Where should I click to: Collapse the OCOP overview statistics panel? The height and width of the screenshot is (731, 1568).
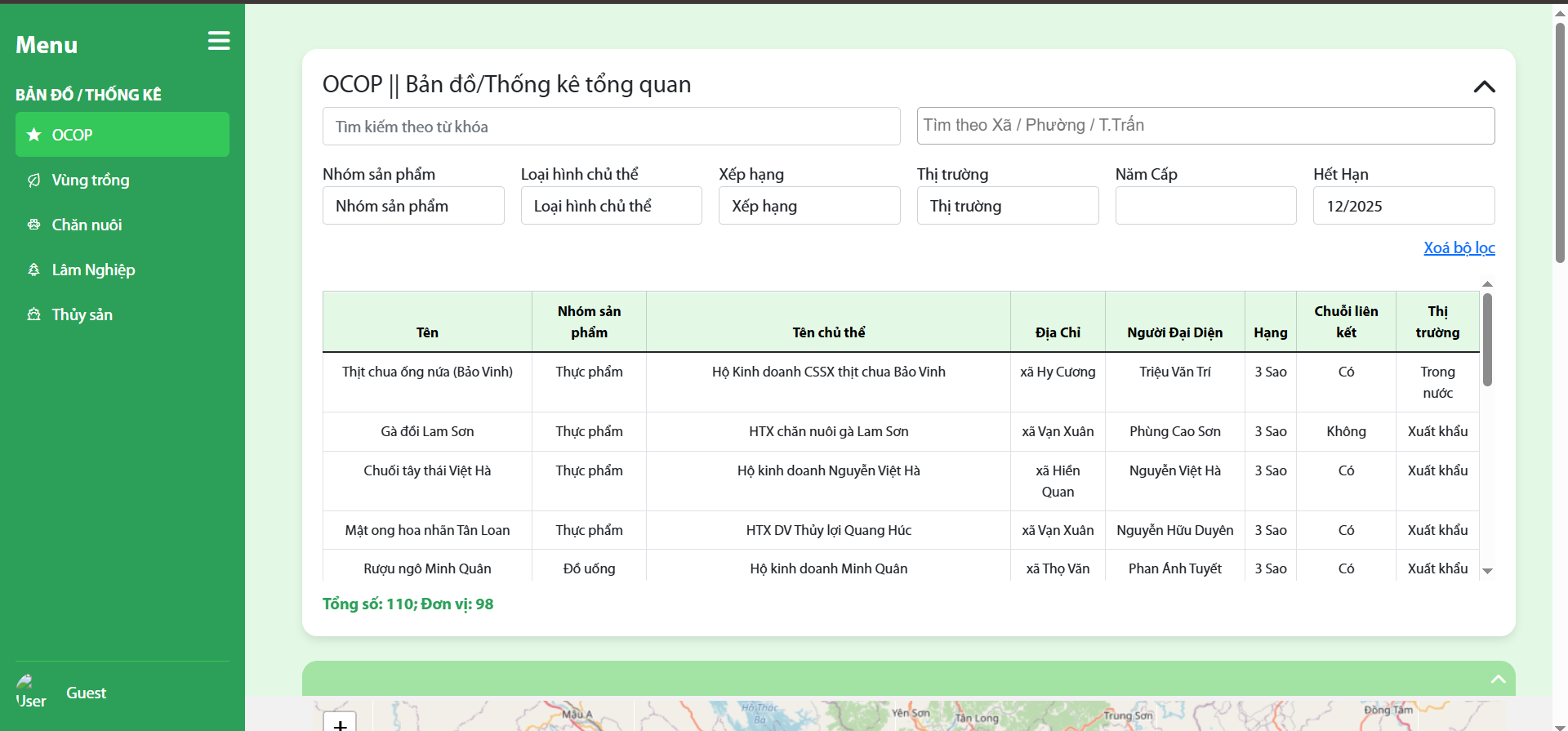click(x=1484, y=87)
